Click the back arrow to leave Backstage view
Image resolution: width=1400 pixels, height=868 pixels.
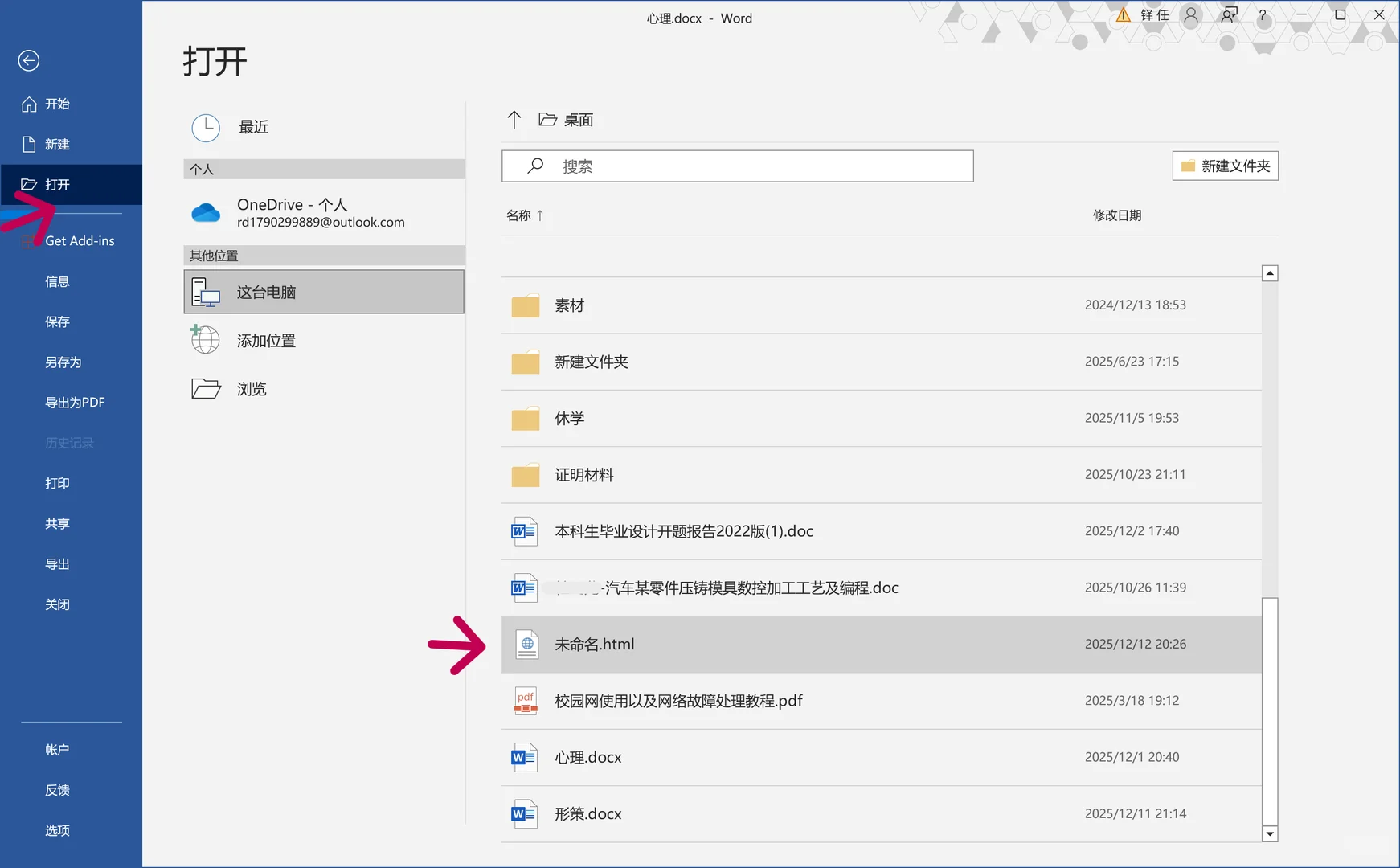(x=29, y=60)
